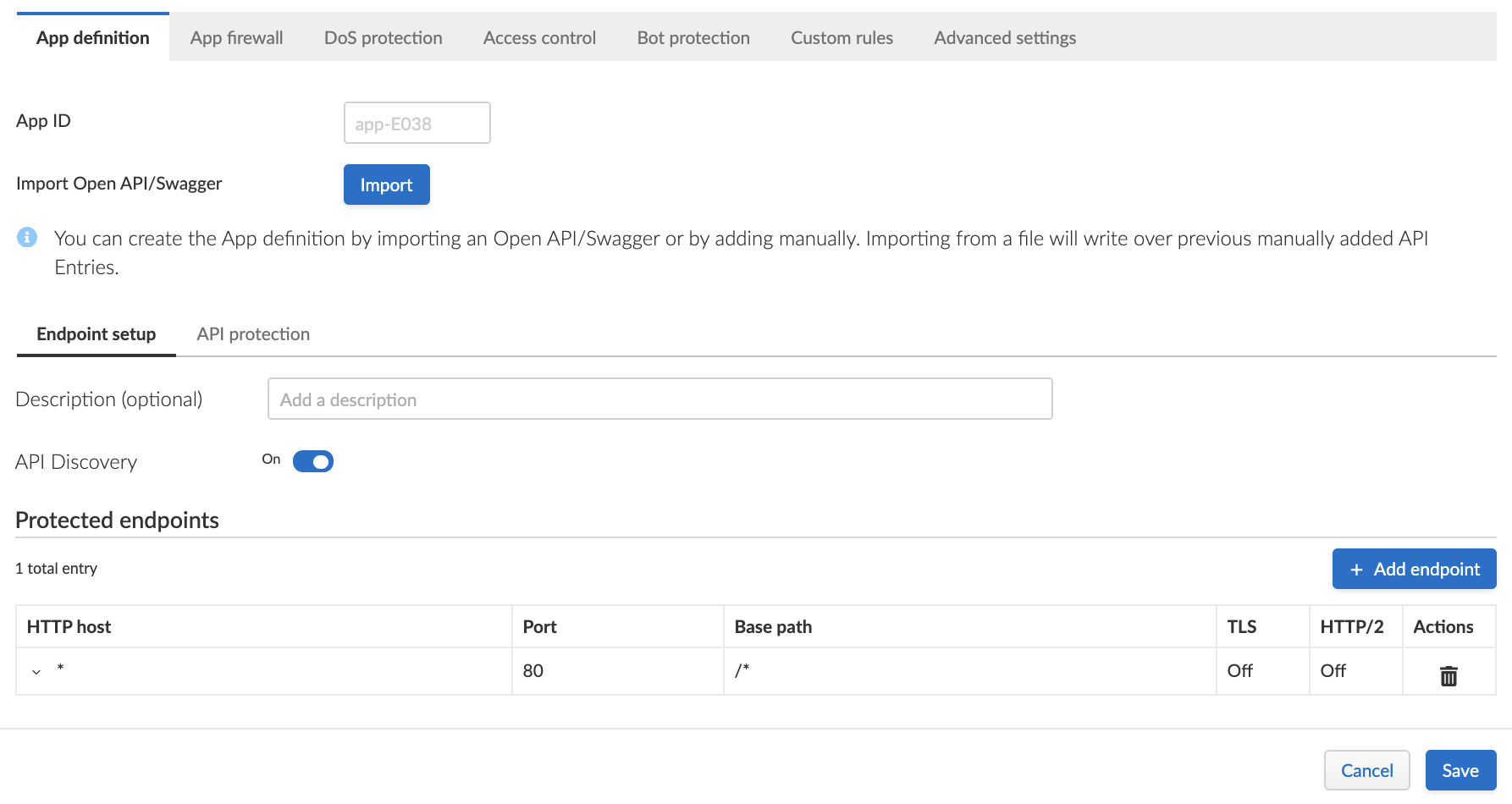Select the base path /* cell
The height and width of the screenshot is (804, 1512).
[x=970, y=671]
